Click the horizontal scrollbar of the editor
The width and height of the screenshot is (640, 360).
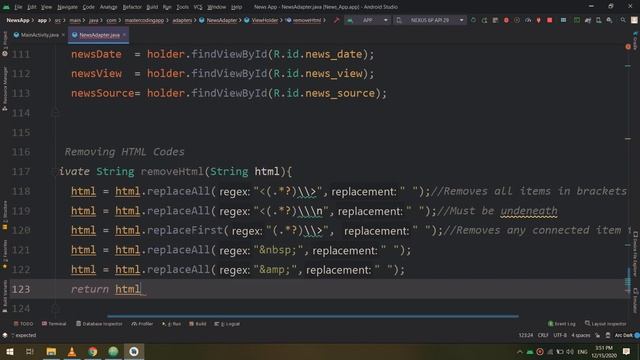pyautogui.click(x=313, y=316)
